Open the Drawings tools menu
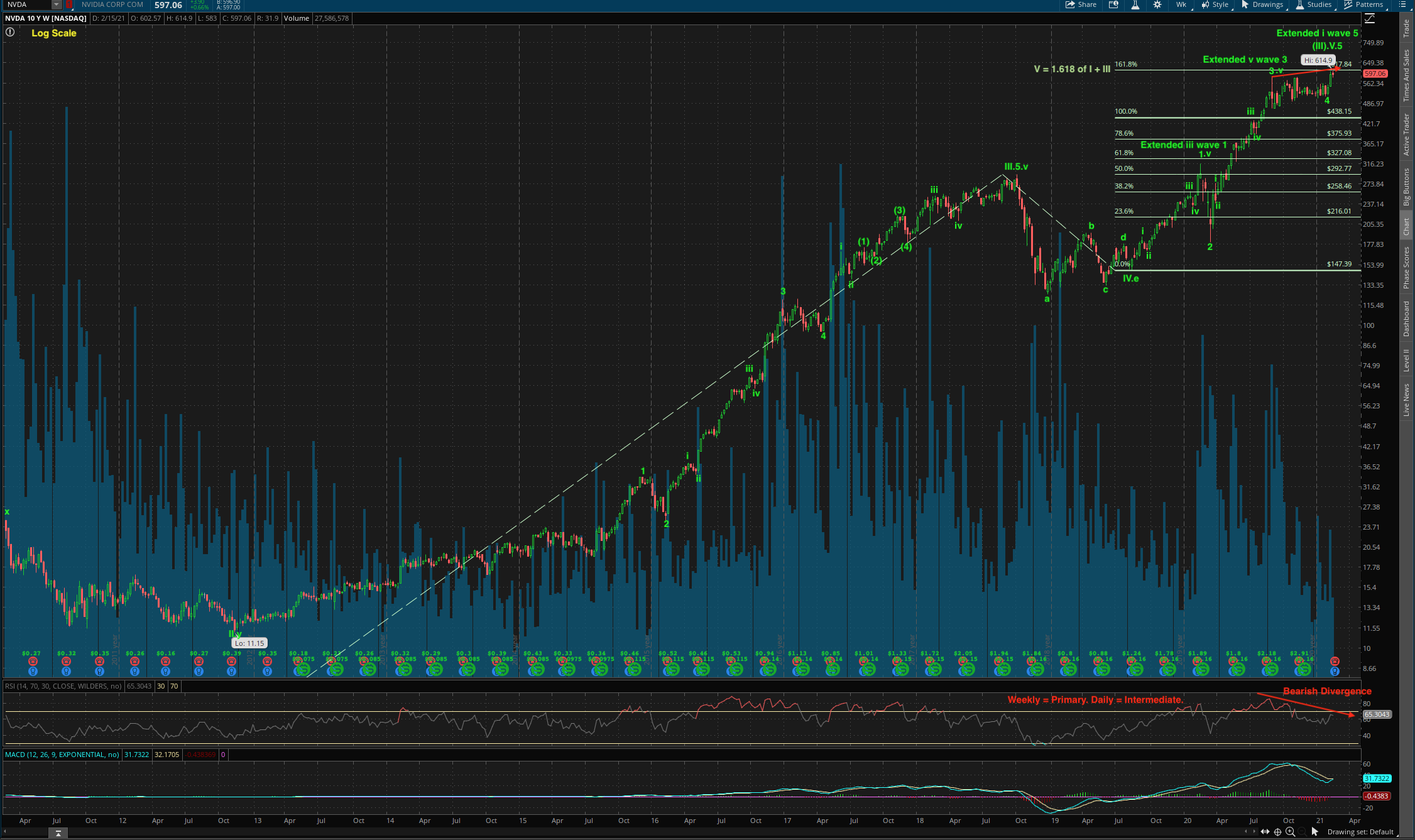This screenshot has height=840, width=1415. pyautogui.click(x=1262, y=4)
